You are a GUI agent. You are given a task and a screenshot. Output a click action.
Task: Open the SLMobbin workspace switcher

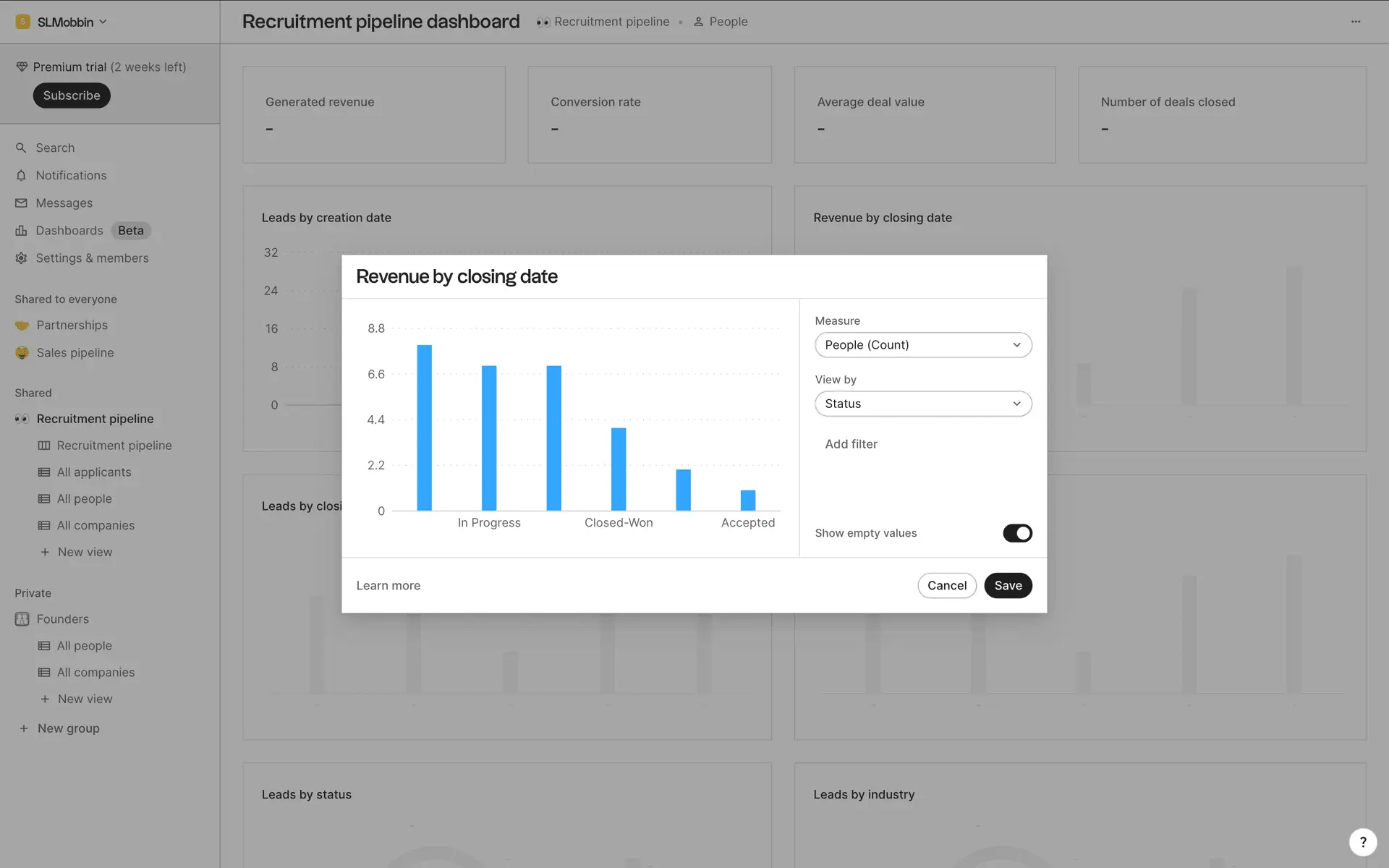[64, 22]
